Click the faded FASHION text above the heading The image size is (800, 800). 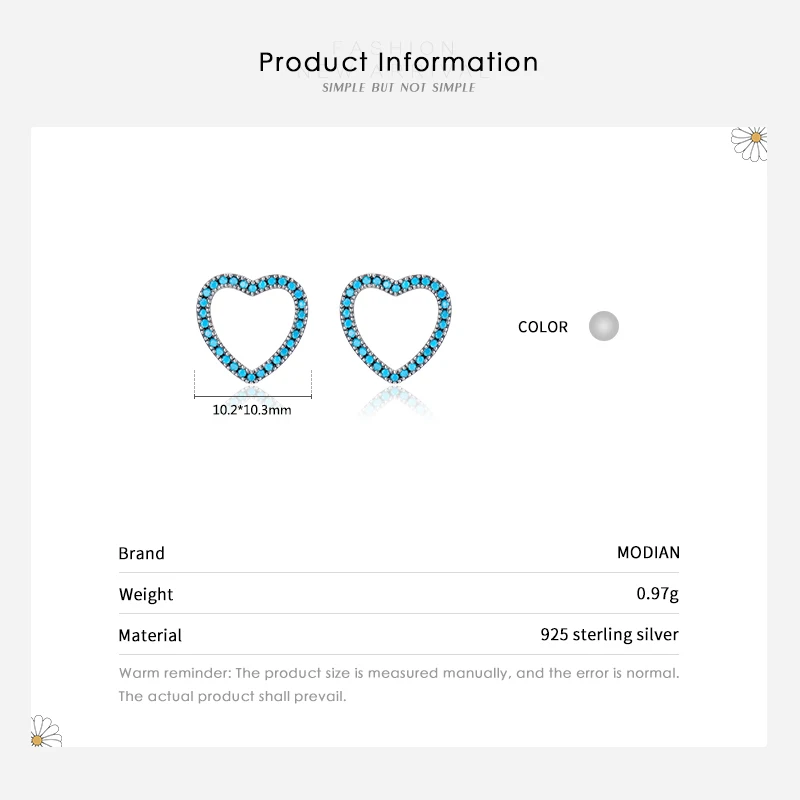[399, 46]
